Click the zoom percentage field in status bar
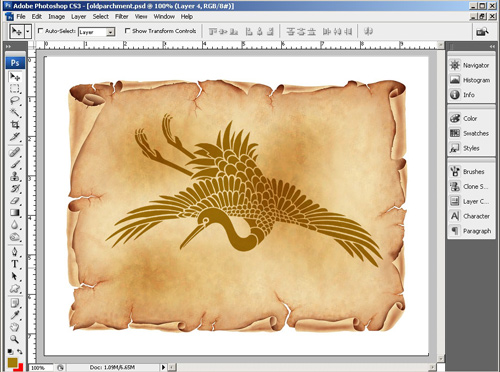This screenshot has height=372, width=500. (x=41, y=368)
